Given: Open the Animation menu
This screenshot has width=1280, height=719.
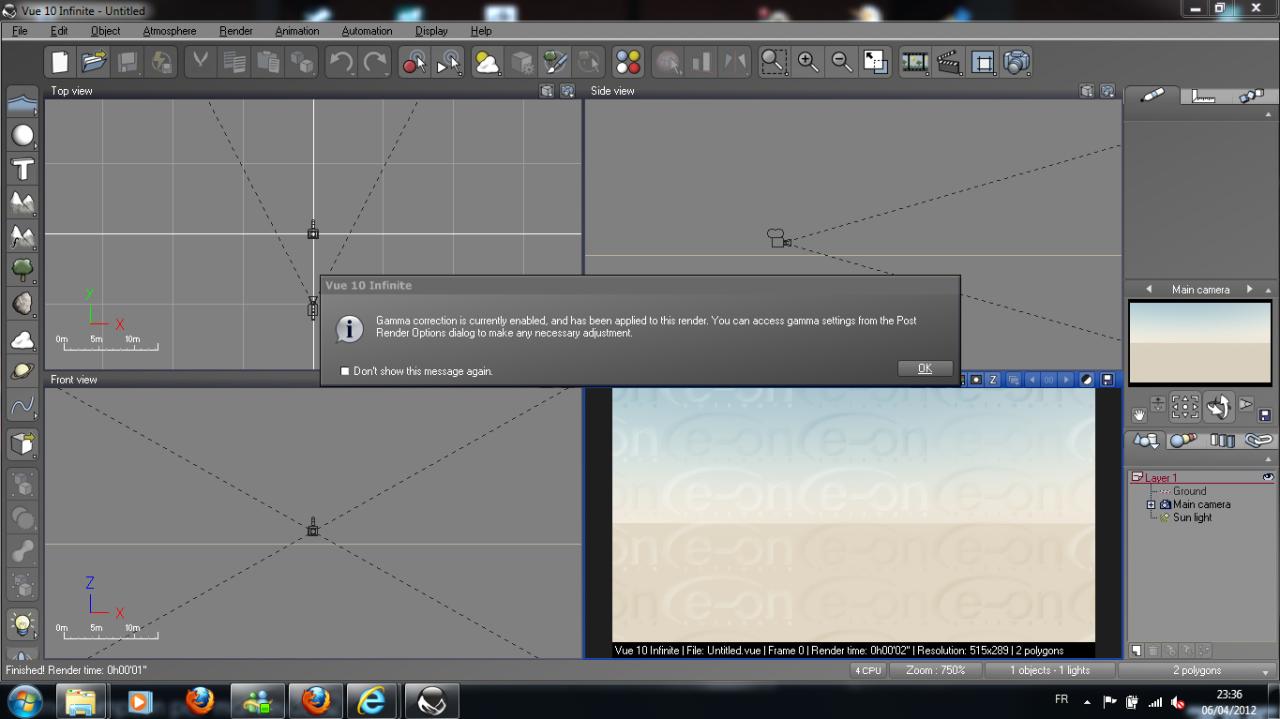Looking at the screenshot, I should point(297,31).
